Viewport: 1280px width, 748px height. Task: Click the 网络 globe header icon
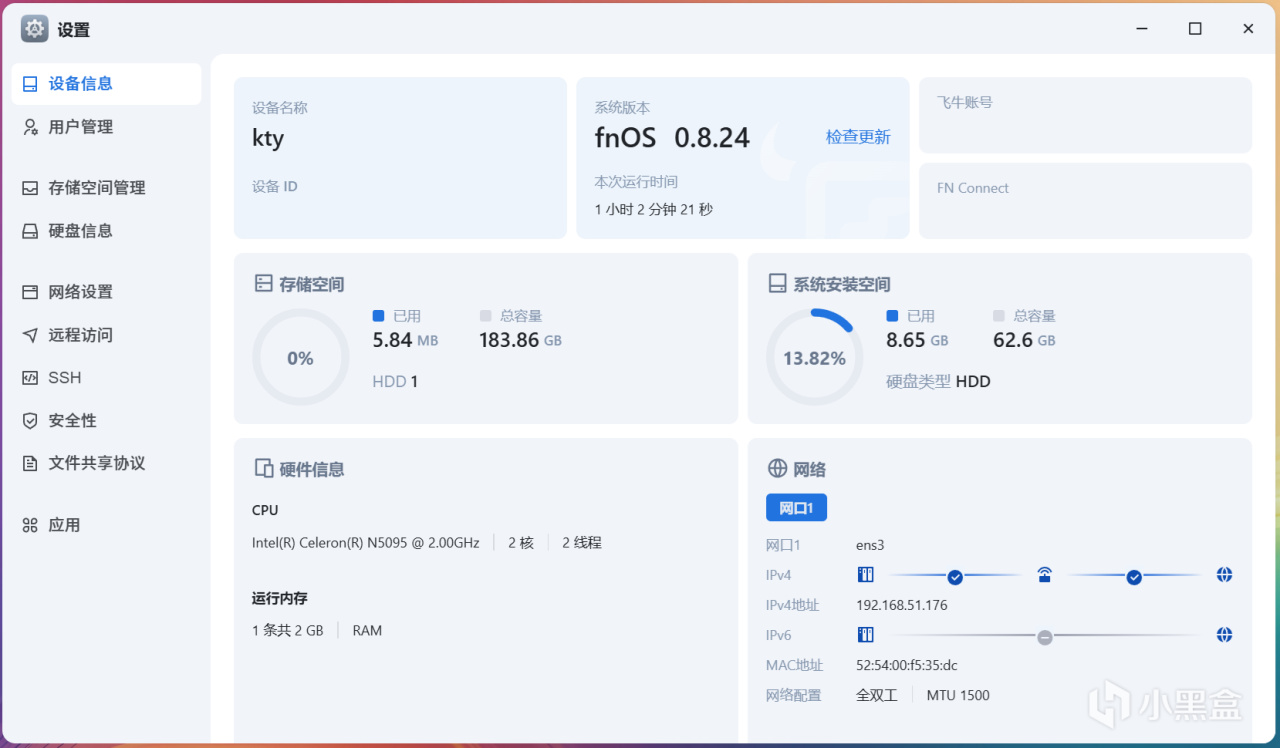(777, 468)
